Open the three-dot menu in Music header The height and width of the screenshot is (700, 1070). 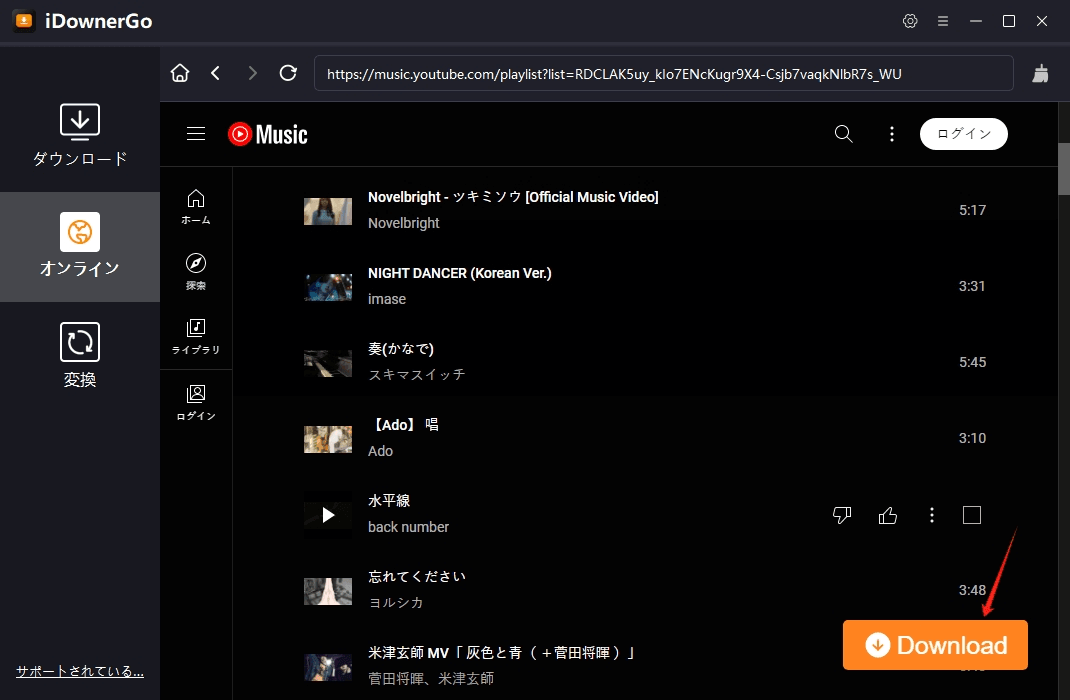(x=891, y=133)
